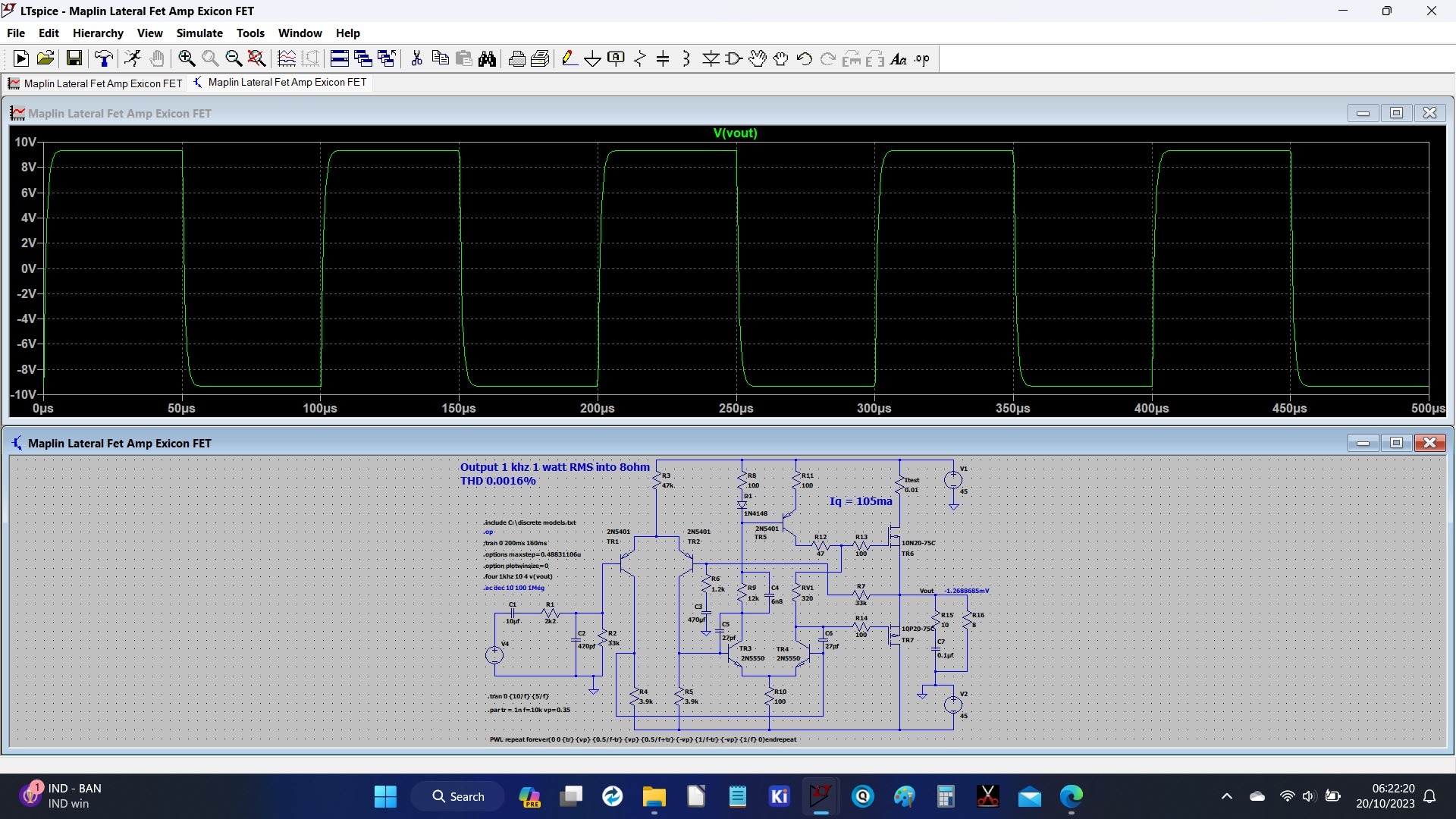
Task: Open Find with the binoculars icon
Action: click(x=487, y=58)
